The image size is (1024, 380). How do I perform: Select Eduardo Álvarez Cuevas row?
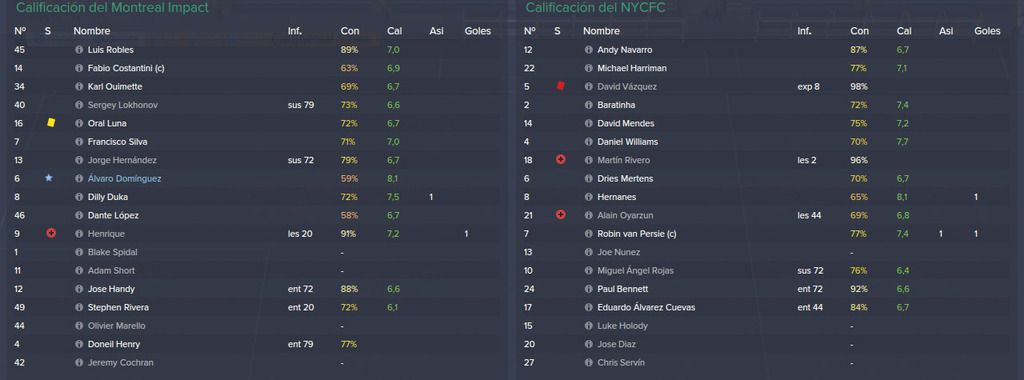[x=768, y=307]
